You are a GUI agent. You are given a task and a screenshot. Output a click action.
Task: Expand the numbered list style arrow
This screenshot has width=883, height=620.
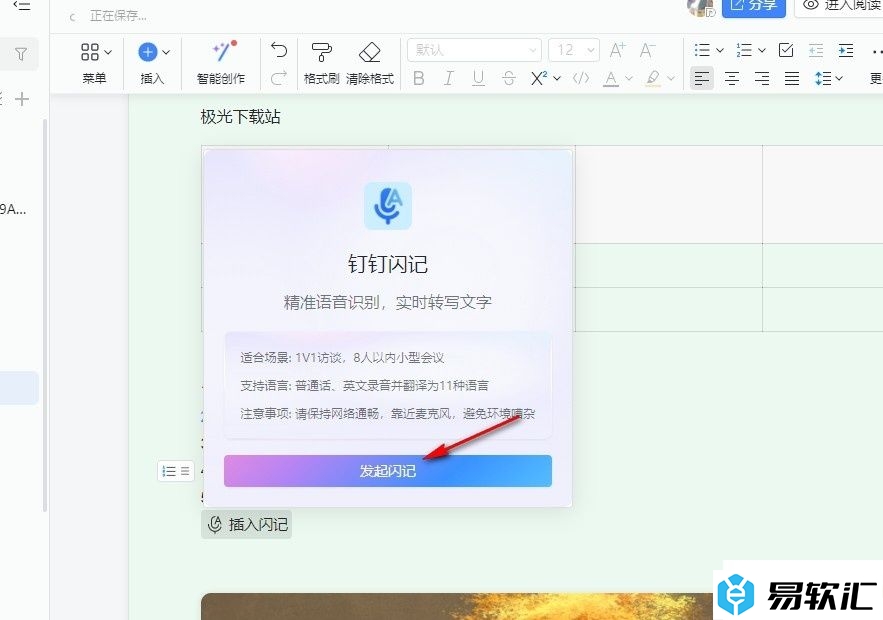[762, 50]
